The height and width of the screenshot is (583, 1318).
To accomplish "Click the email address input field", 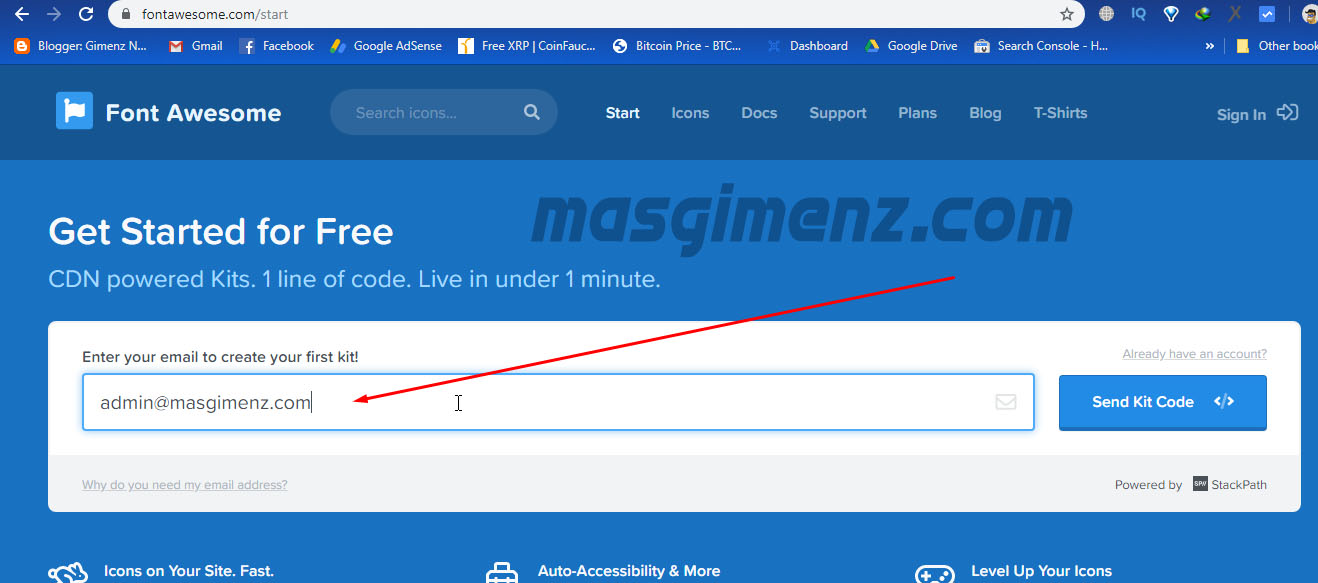I will tap(558, 402).
